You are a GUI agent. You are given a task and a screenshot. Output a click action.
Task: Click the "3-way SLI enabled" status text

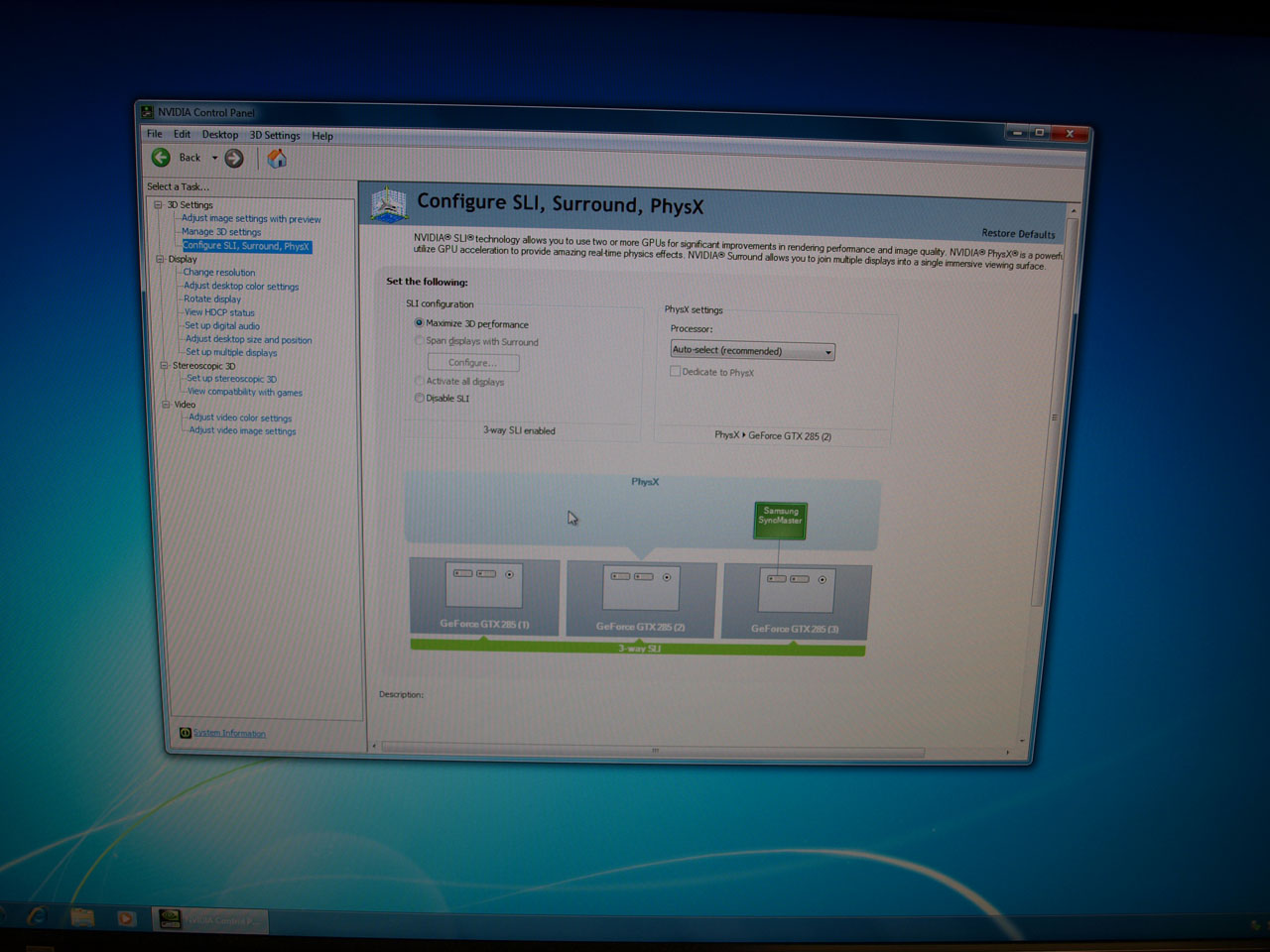pos(519,430)
